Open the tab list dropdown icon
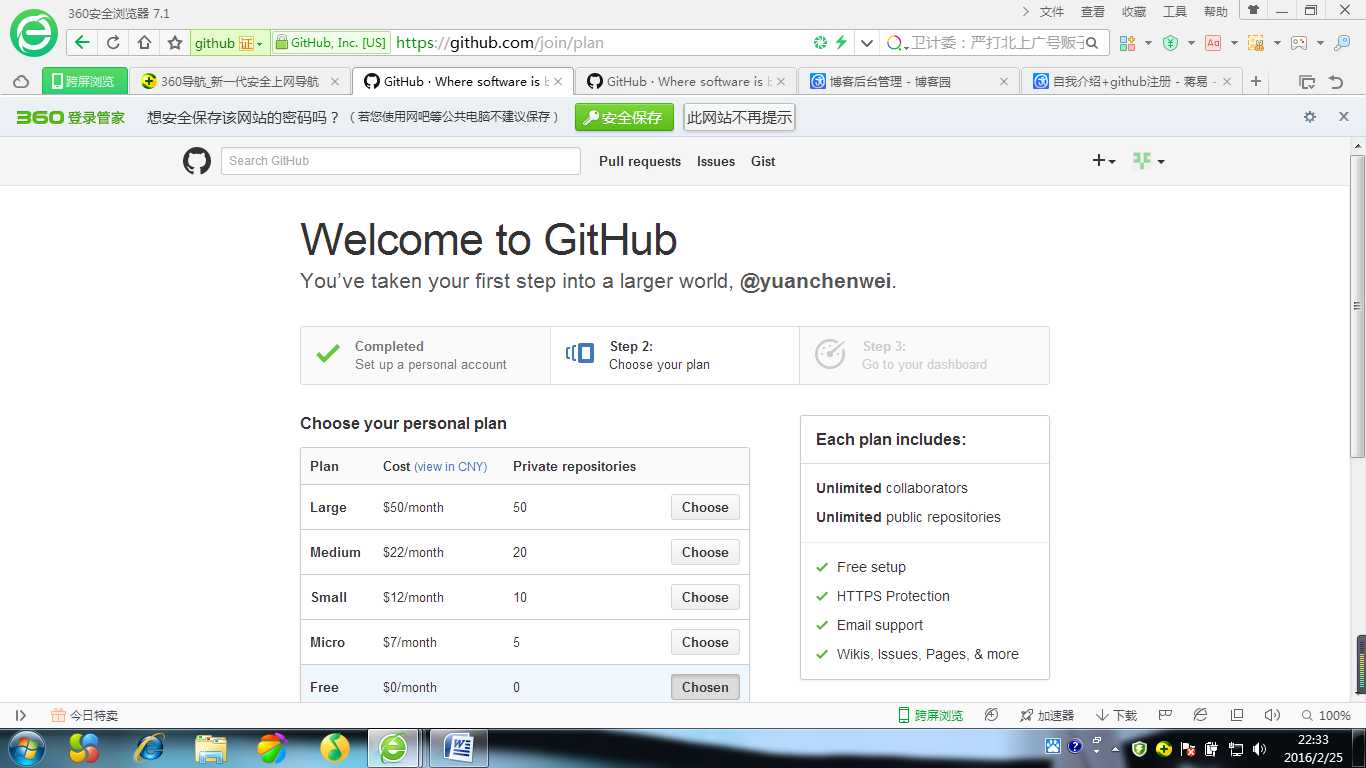Image resolution: width=1366 pixels, height=768 pixels. coord(1306,82)
